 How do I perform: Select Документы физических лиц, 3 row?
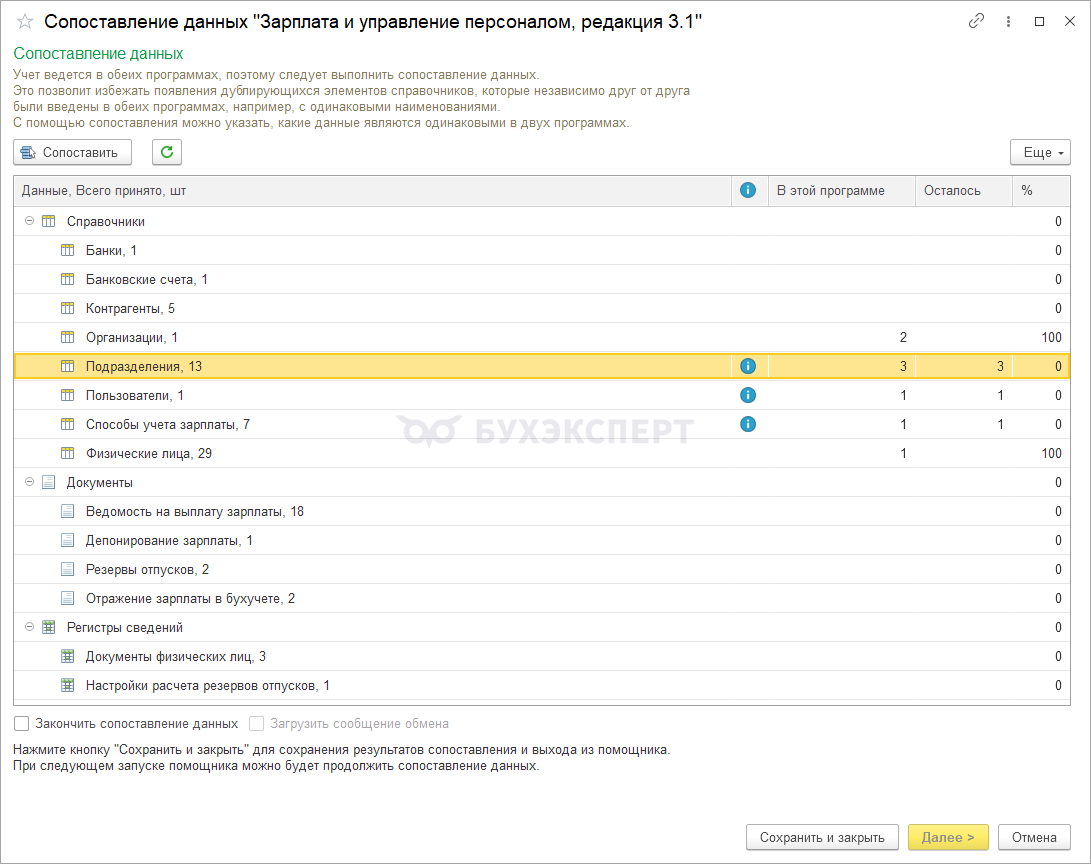[541, 656]
